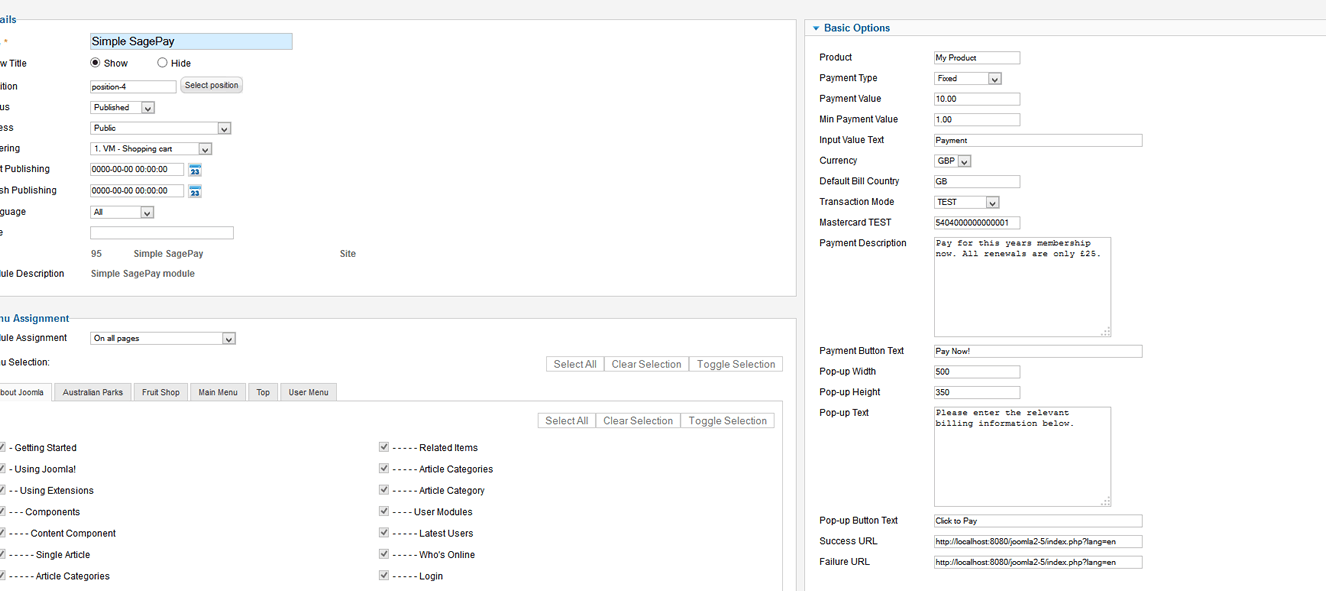Click Toggle Selection inside the menu tab panel

point(728,421)
